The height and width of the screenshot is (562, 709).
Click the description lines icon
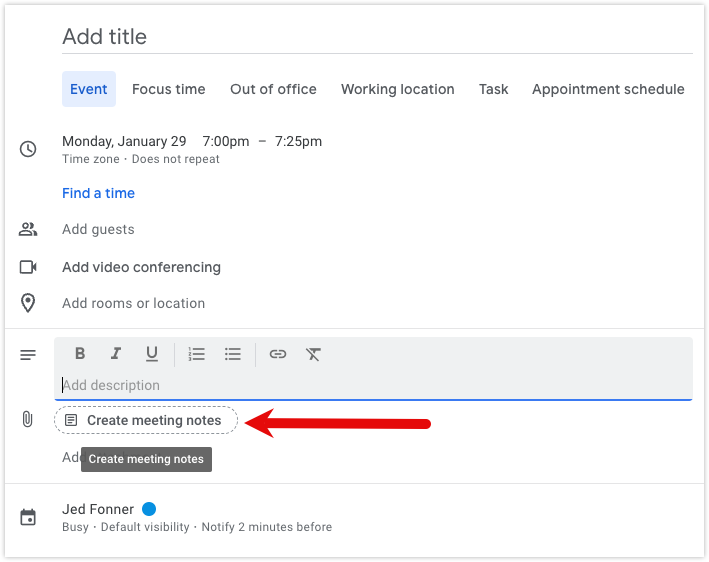(x=28, y=355)
